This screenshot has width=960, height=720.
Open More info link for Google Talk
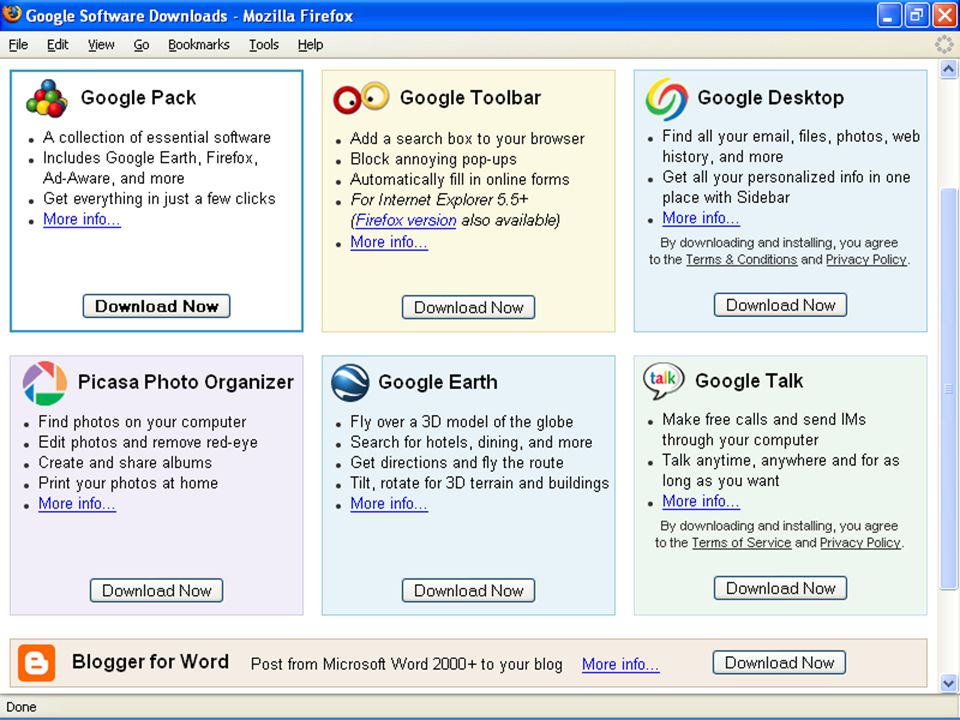click(x=701, y=501)
